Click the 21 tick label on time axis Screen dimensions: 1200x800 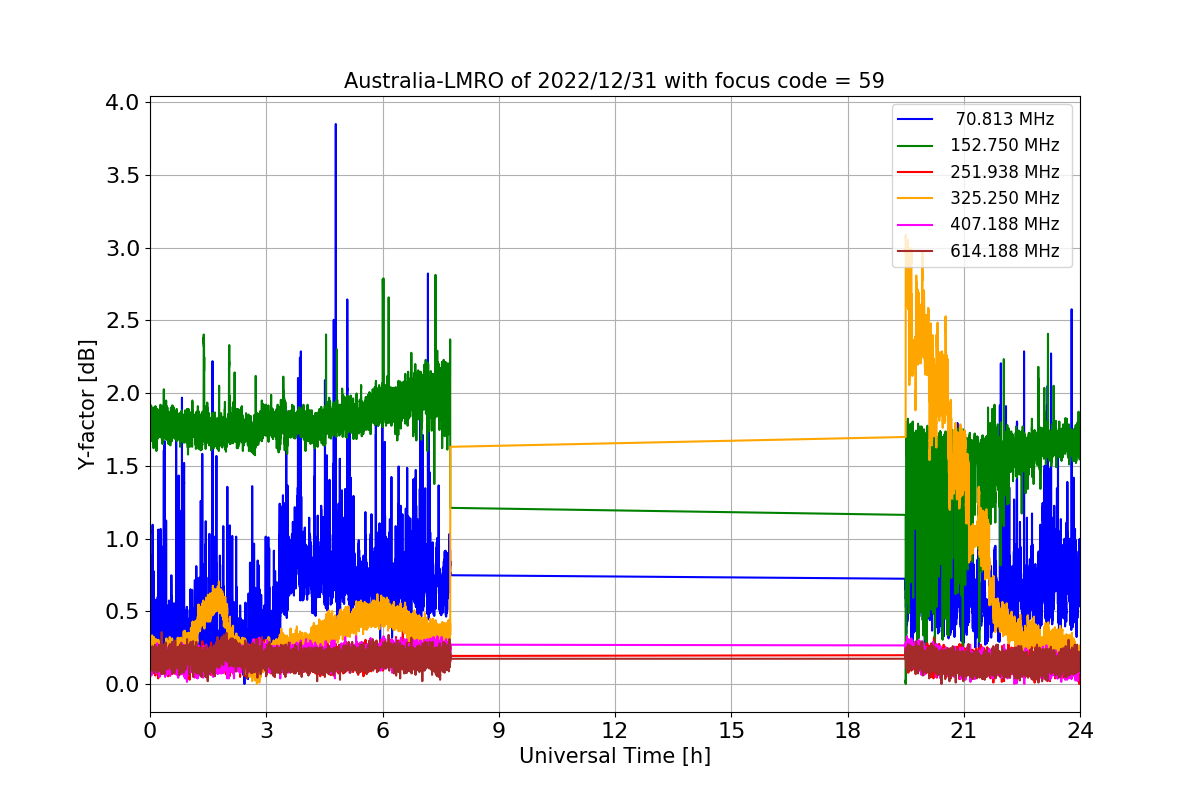[963, 731]
